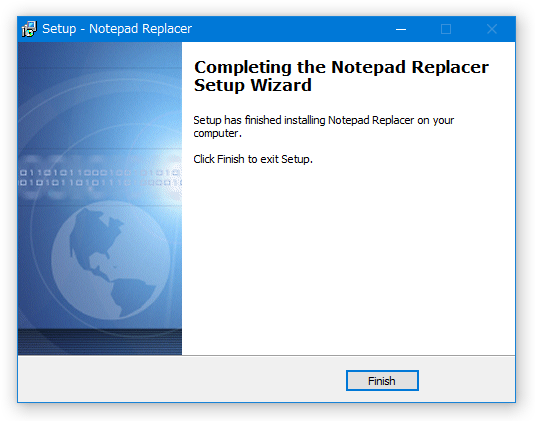
Task: Click the disabled maximize button
Action: (x=446, y=29)
